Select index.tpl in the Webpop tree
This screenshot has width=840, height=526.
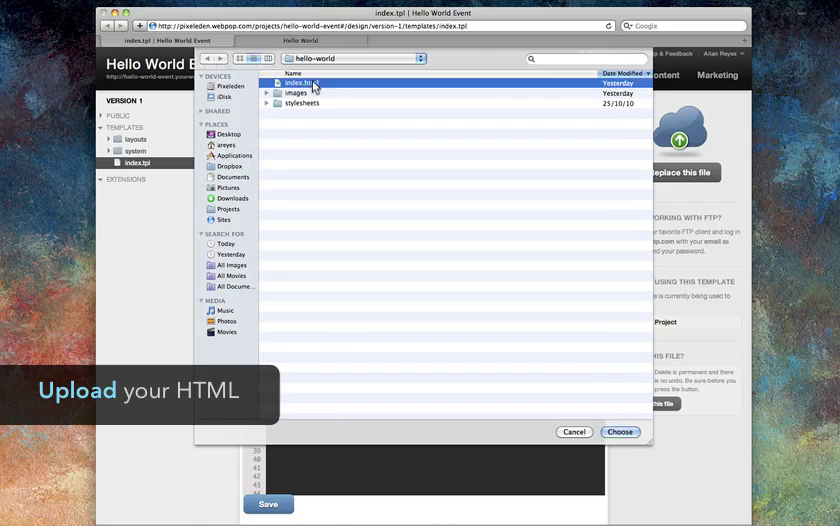tap(145, 163)
